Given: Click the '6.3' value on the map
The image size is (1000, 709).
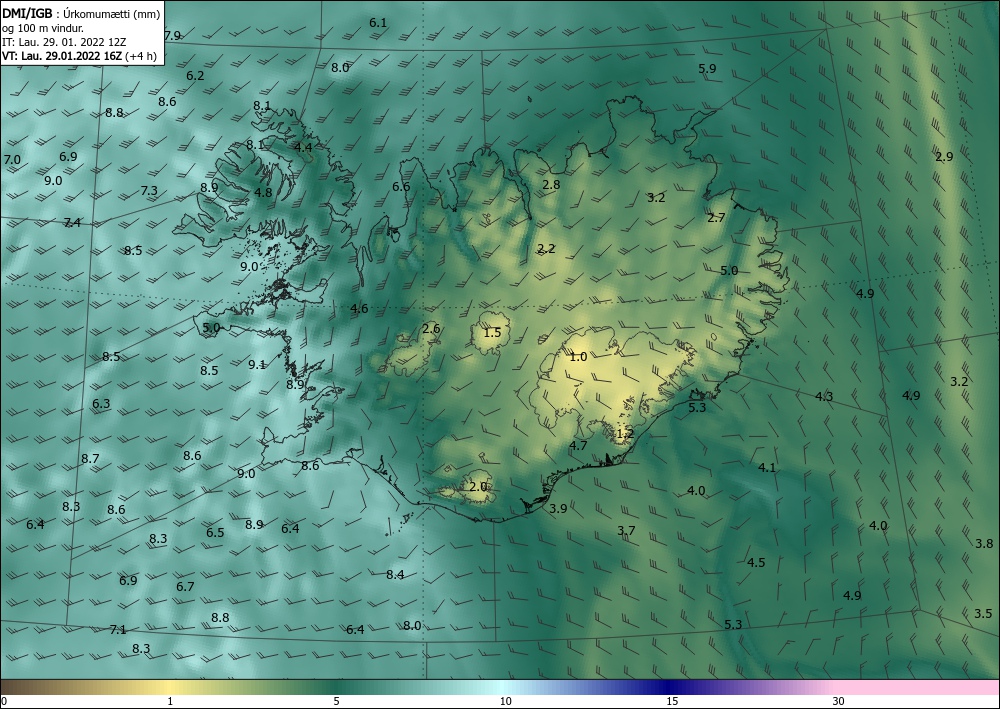Looking at the screenshot, I should pos(101,404).
